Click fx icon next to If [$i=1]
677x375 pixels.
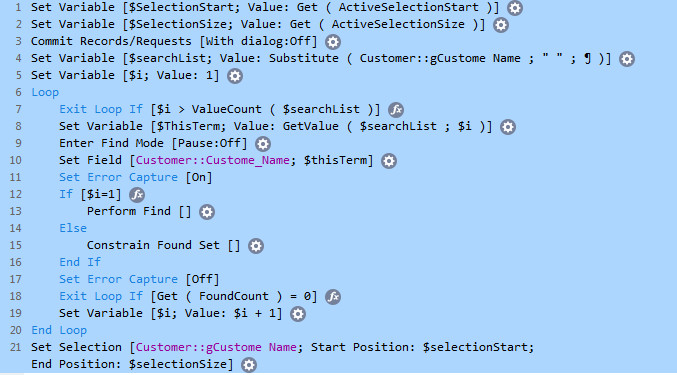(137, 195)
